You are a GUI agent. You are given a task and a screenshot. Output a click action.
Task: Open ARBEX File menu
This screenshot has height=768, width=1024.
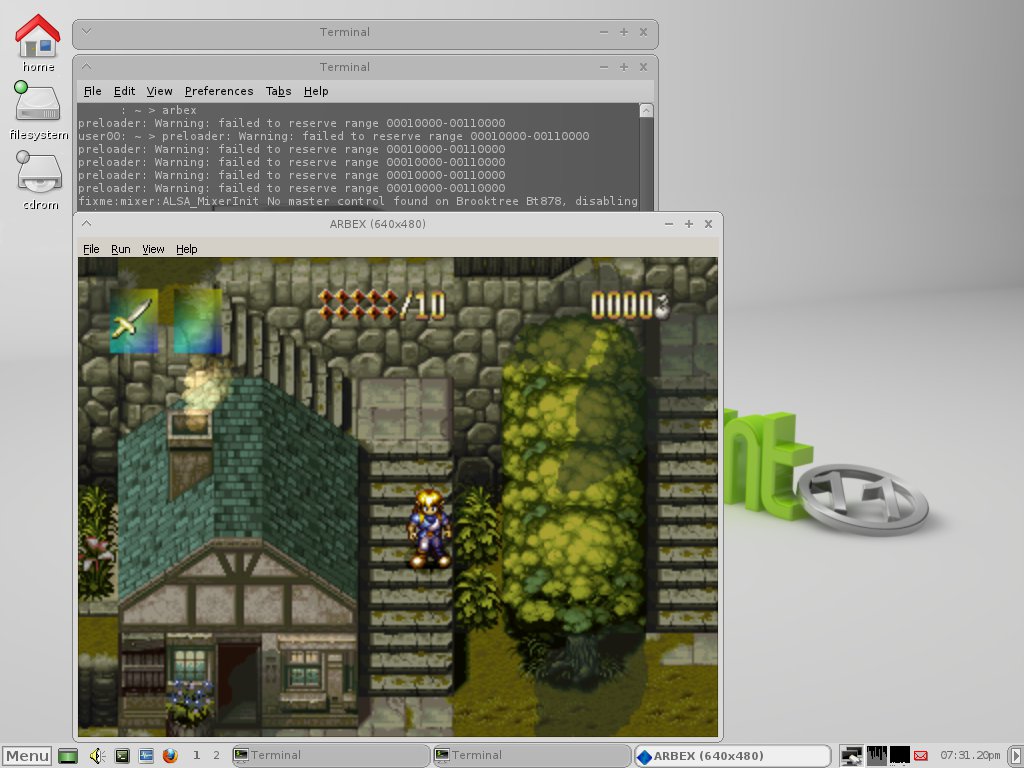point(91,249)
